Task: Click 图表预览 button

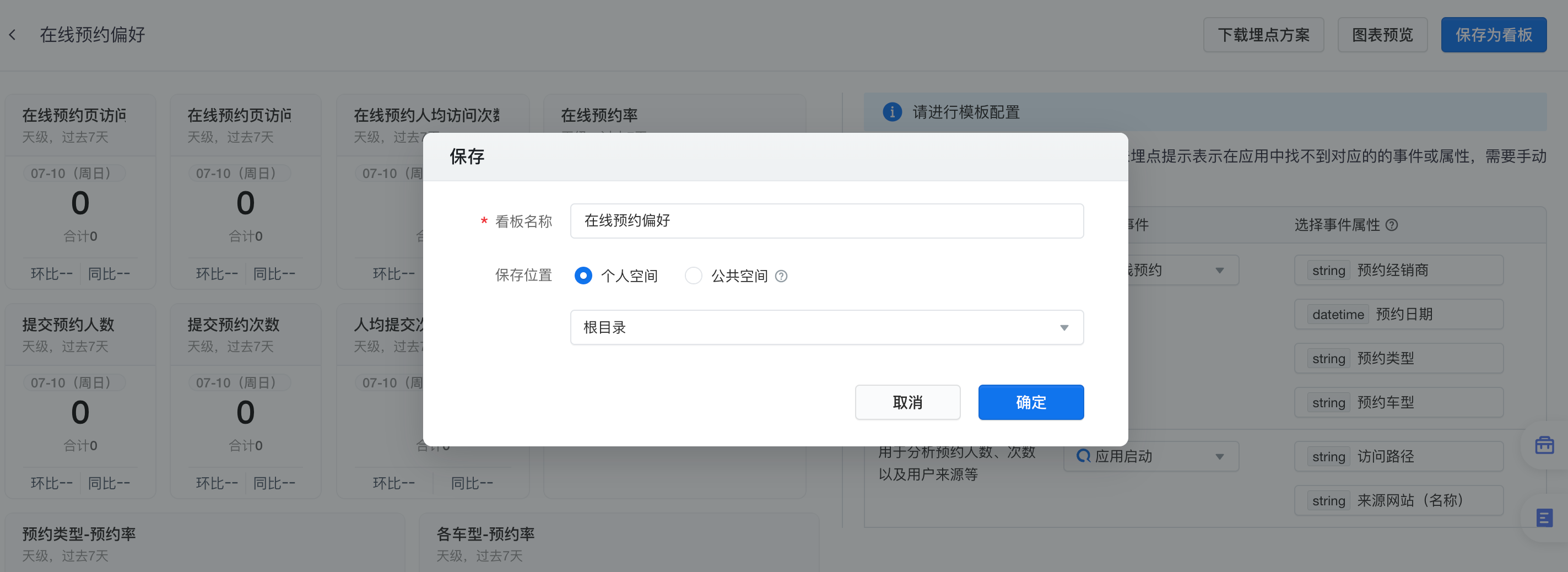Action: click(1382, 35)
